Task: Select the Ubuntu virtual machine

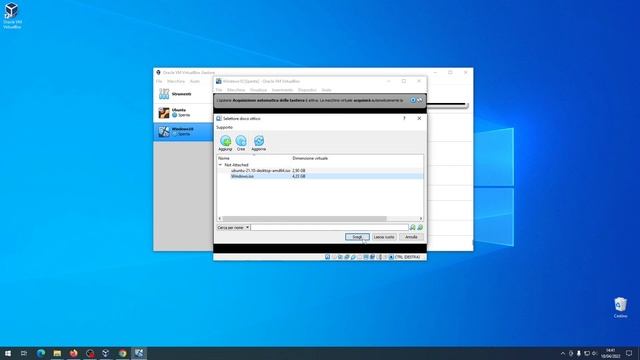Action: [183, 113]
